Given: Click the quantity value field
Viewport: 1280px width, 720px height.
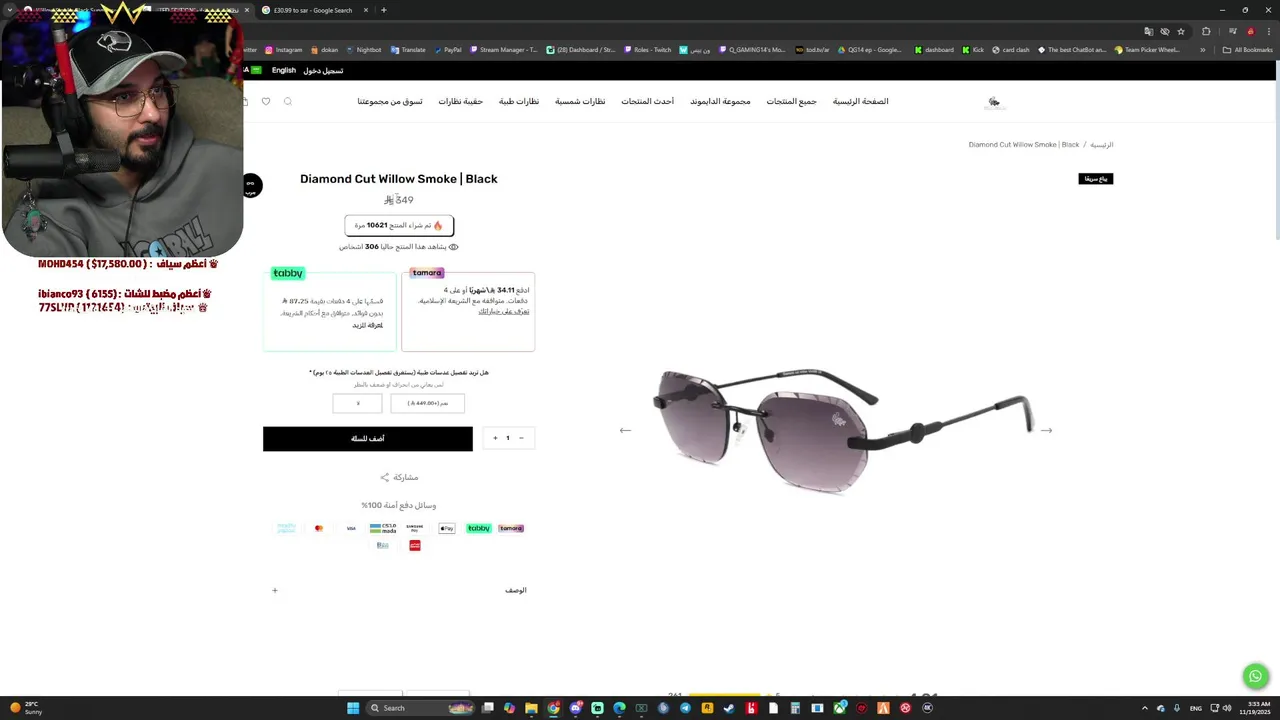Looking at the screenshot, I should click(x=508, y=438).
